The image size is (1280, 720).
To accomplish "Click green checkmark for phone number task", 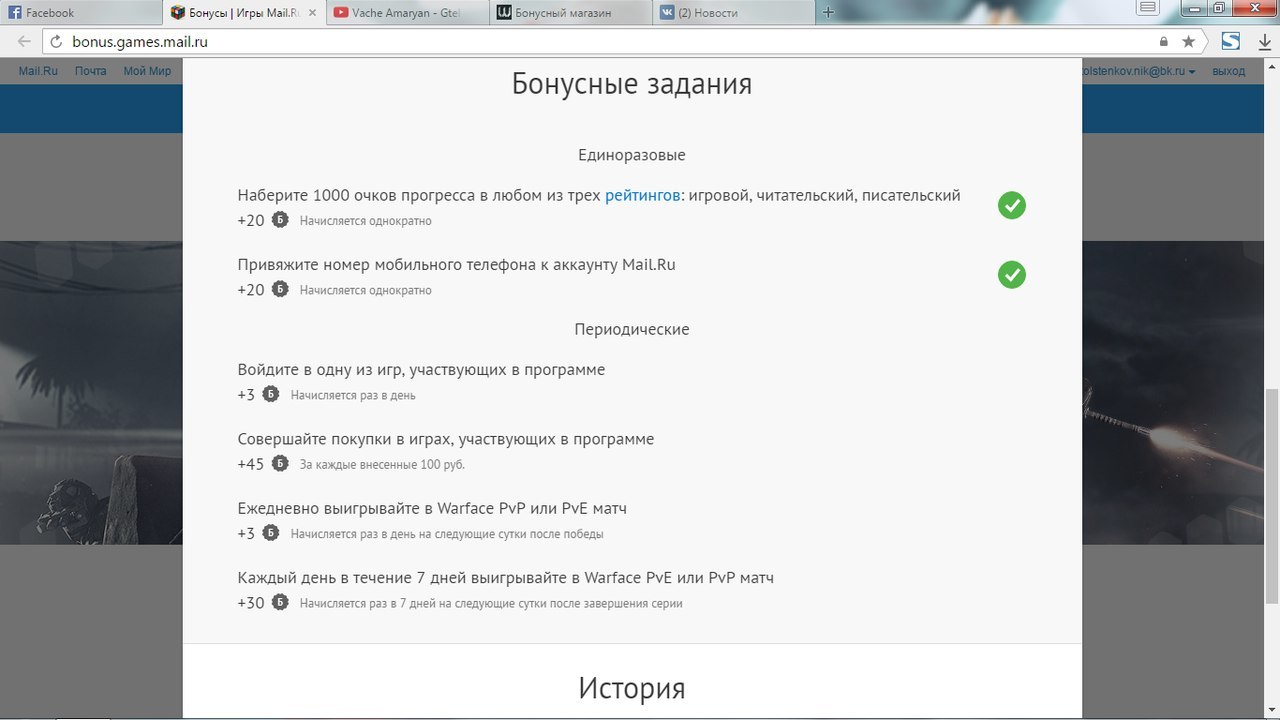I will 1011,275.
